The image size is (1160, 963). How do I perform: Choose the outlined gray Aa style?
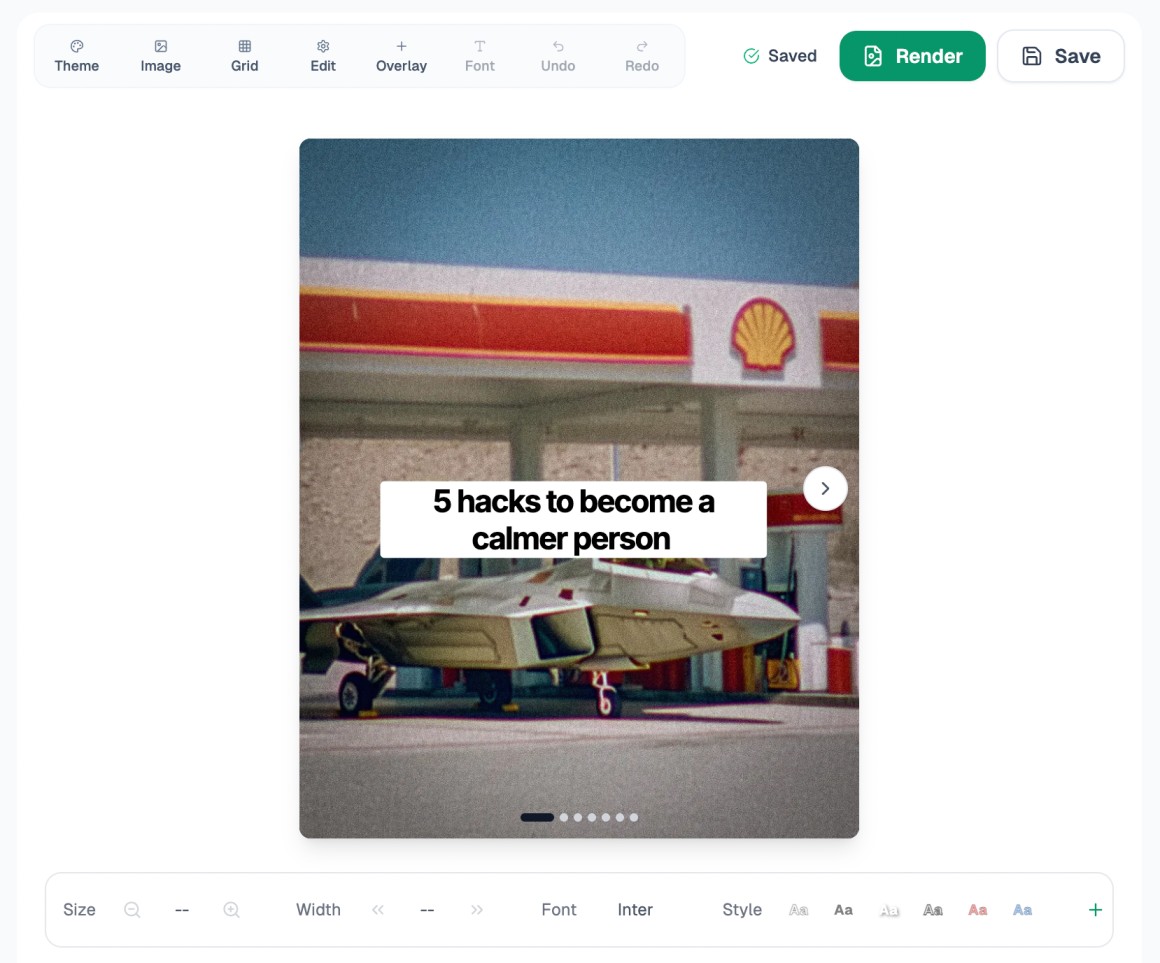(x=798, y=910)
